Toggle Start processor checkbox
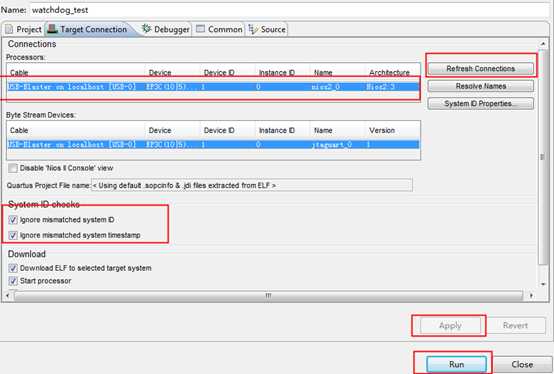The width and height of the screenshot is (554, 374). (13, 281)
